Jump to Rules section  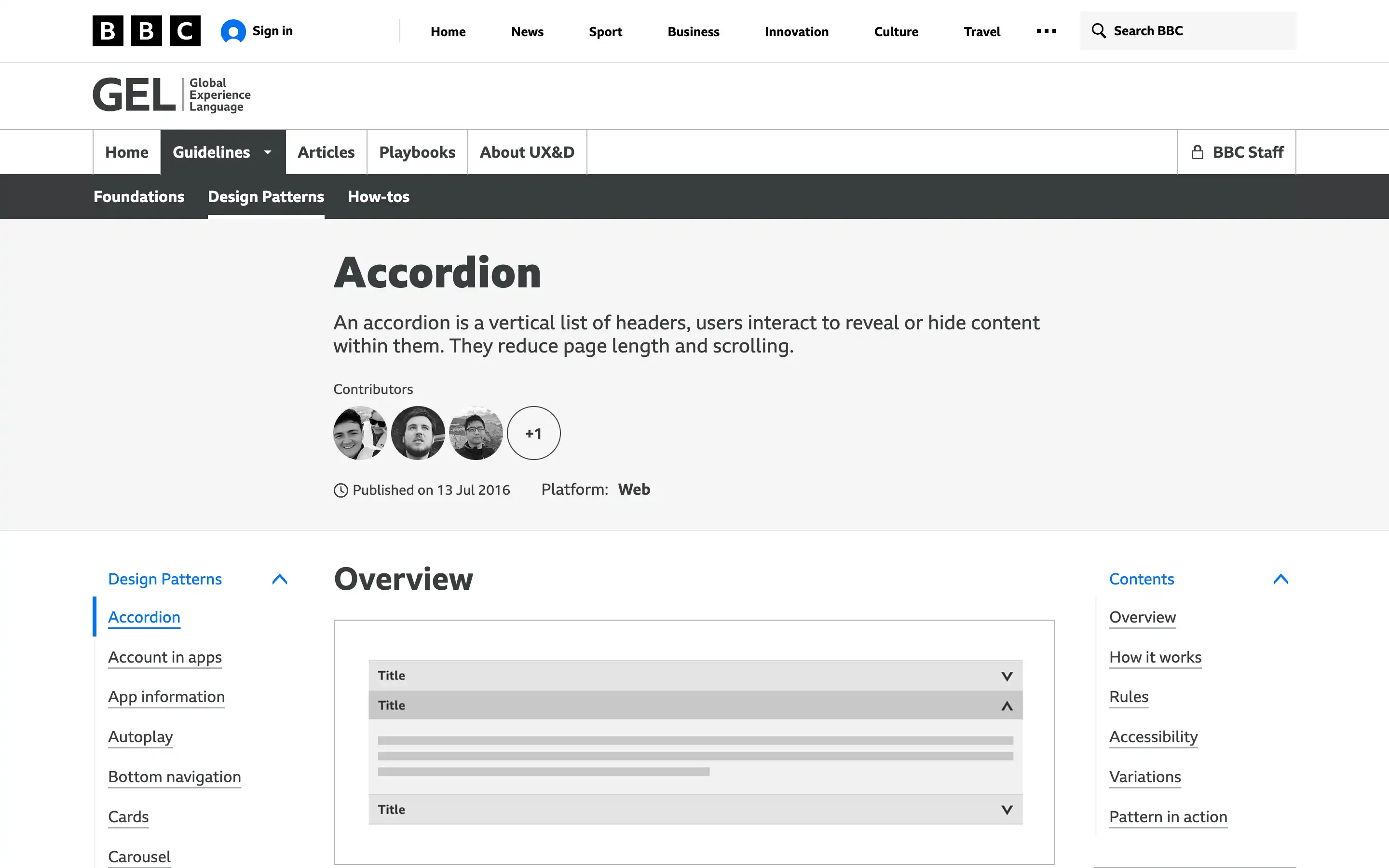click(x=1129, y=697)
